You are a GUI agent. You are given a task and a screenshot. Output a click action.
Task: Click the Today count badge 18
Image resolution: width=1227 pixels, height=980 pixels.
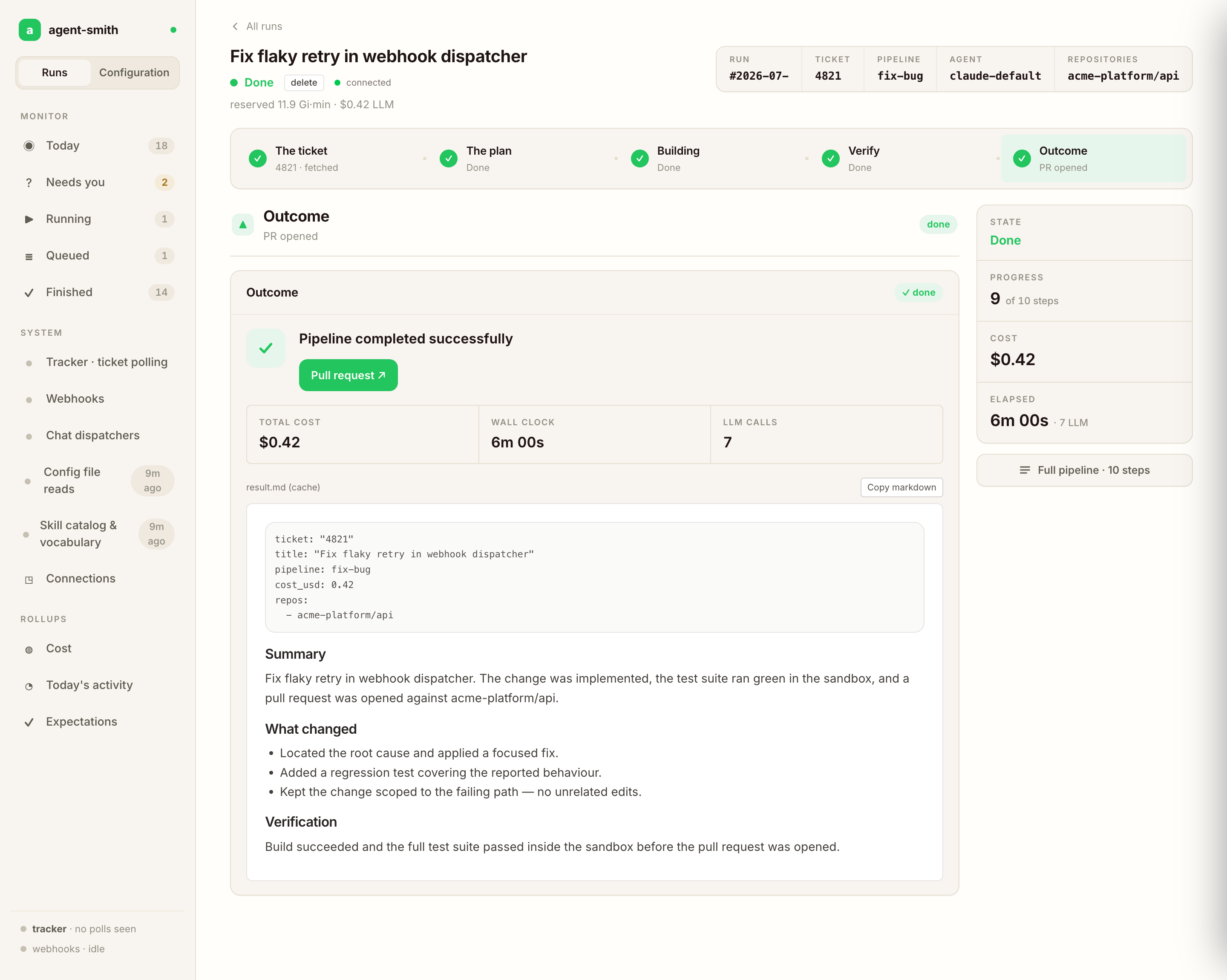point(161,146)
